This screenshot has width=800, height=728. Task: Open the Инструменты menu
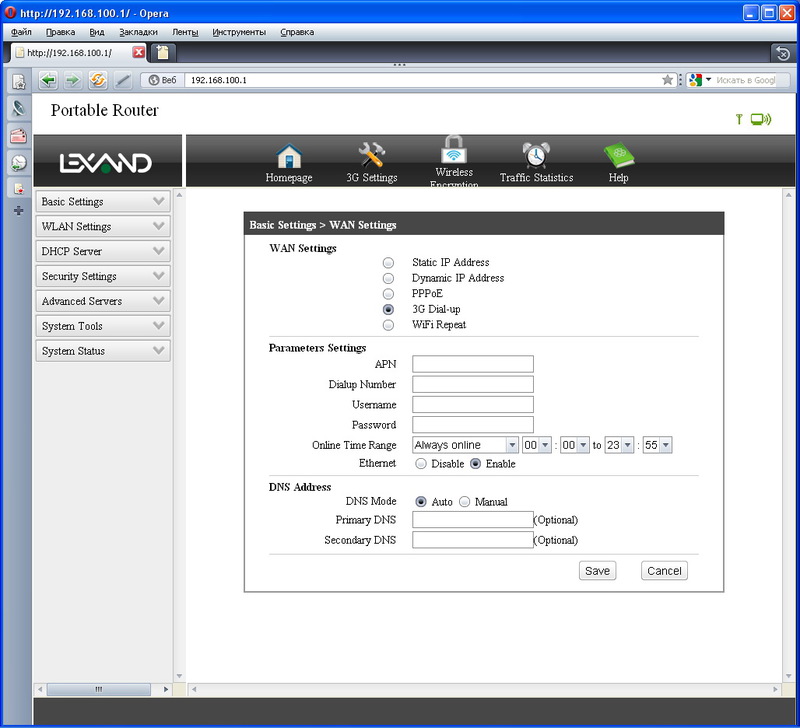tap(239, 32)
